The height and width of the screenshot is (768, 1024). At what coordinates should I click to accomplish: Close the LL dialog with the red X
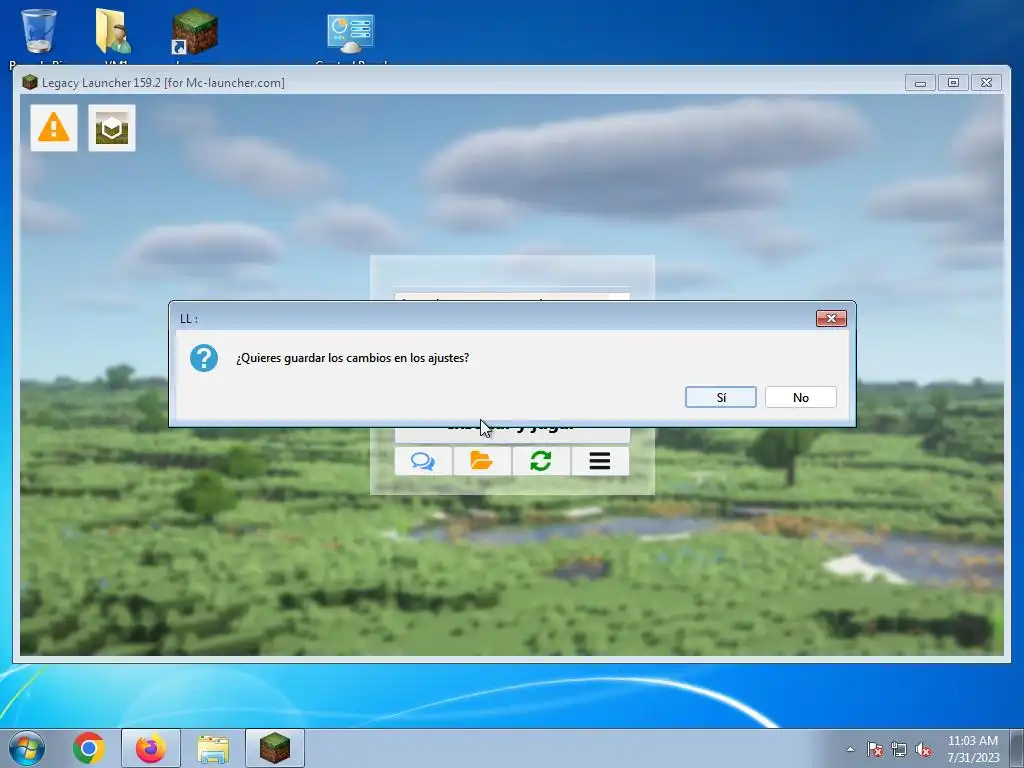(831, 318)
